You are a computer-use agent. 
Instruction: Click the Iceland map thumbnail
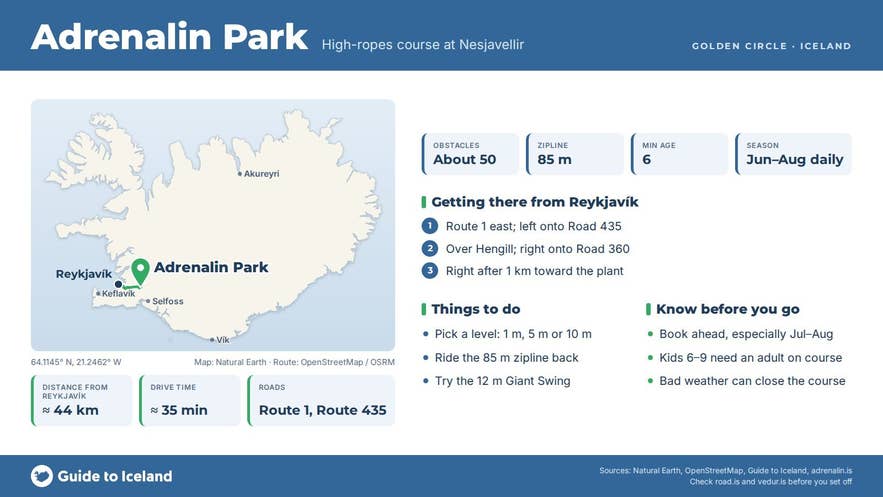(213, 225)
